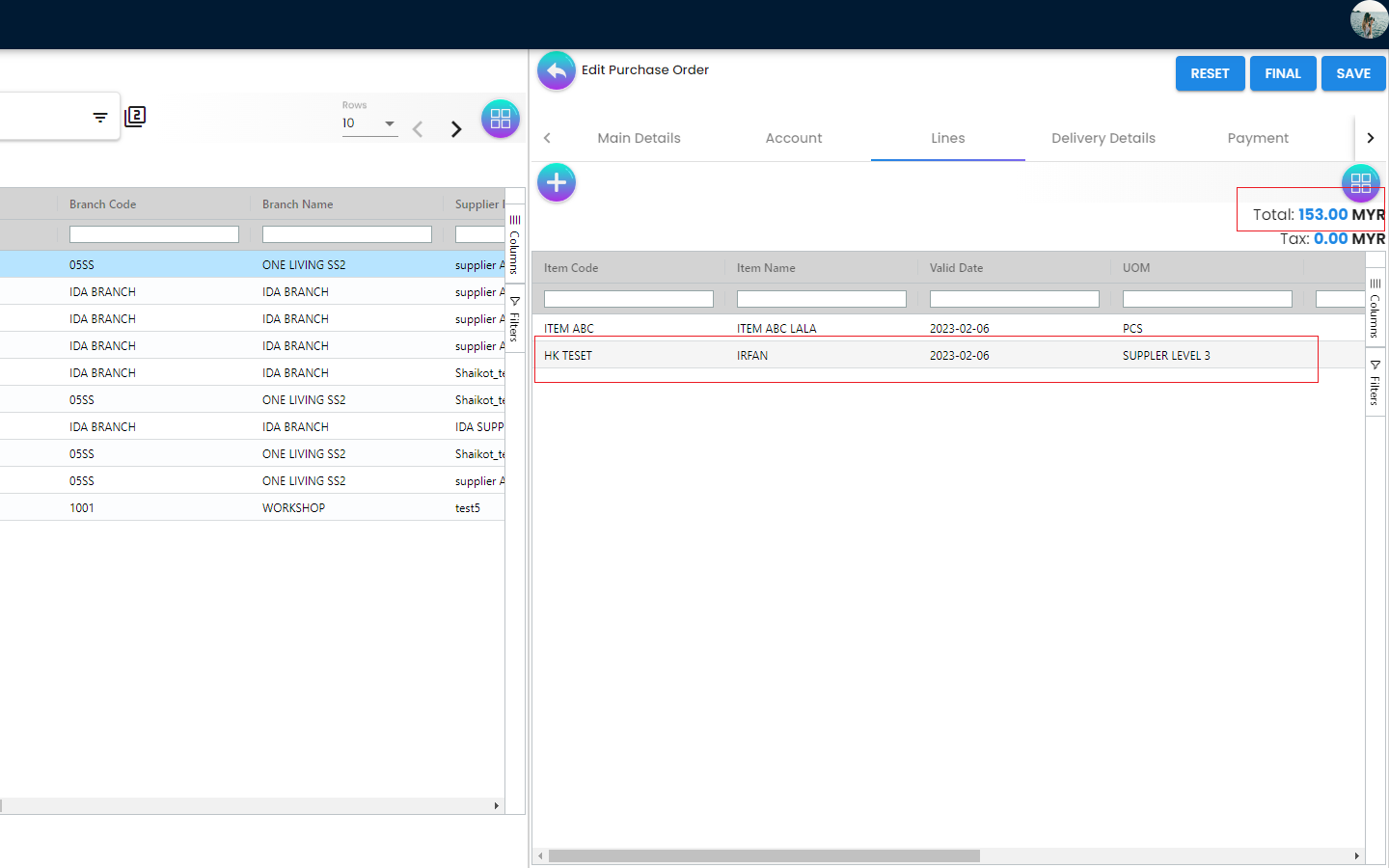1389x868 pixels.
Task: Toggle Columns side panel in Lines grid
Action: pos(1375,308)
